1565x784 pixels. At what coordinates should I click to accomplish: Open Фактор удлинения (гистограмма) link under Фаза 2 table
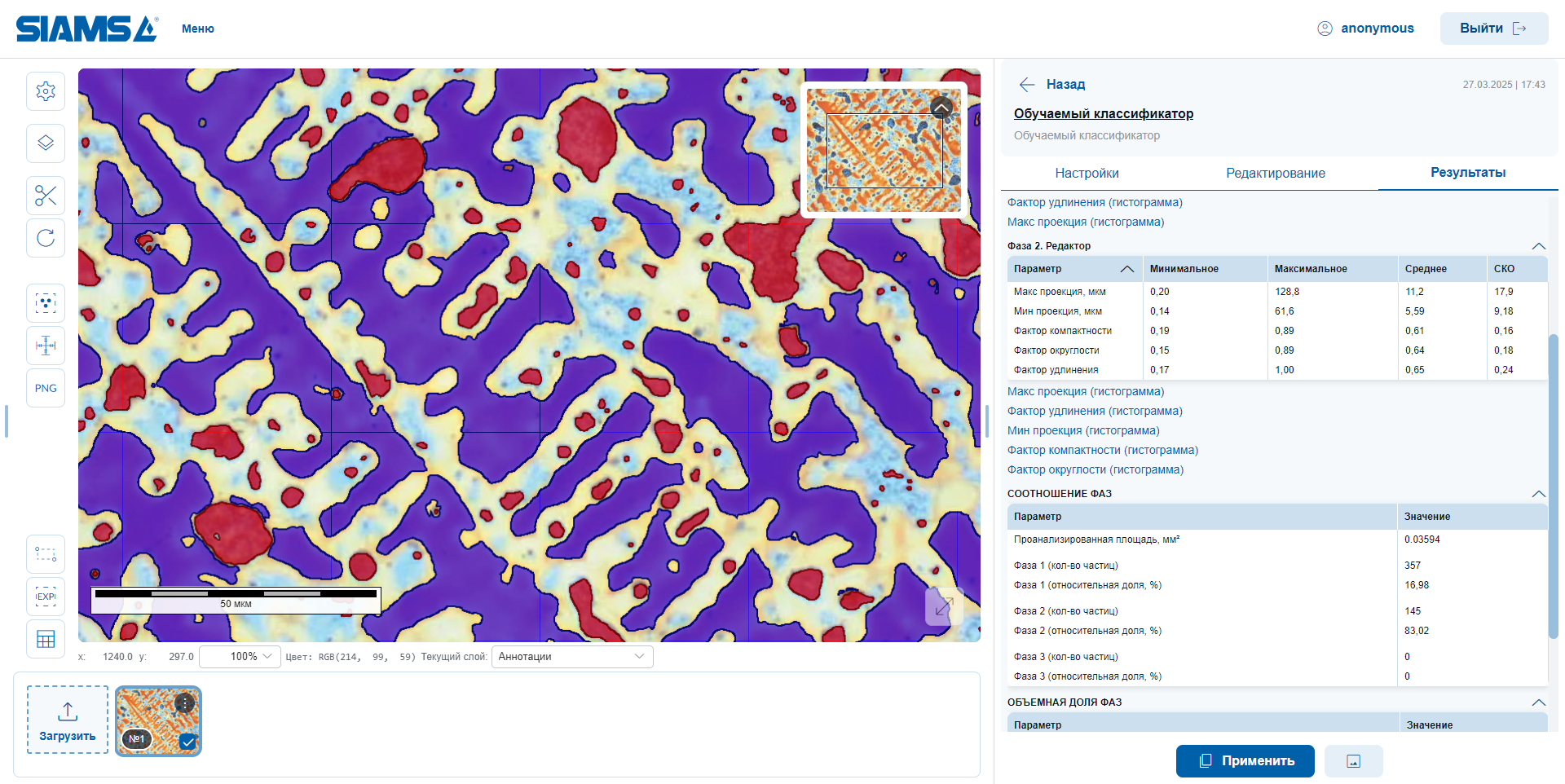(x=1095, y=411)
